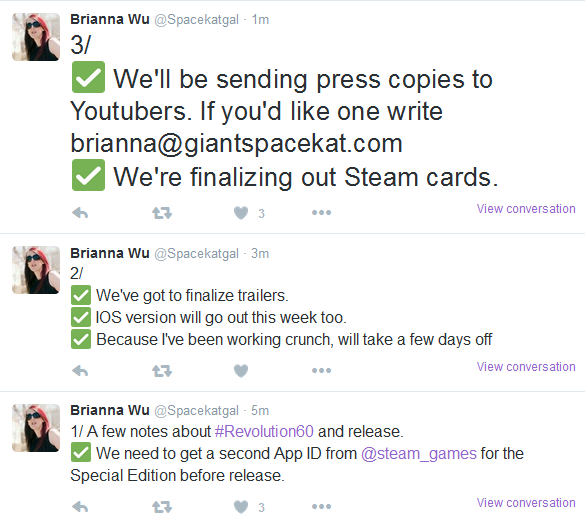
Task: Retweet the 2/ finalize trailers tweet
Action: 162,371
